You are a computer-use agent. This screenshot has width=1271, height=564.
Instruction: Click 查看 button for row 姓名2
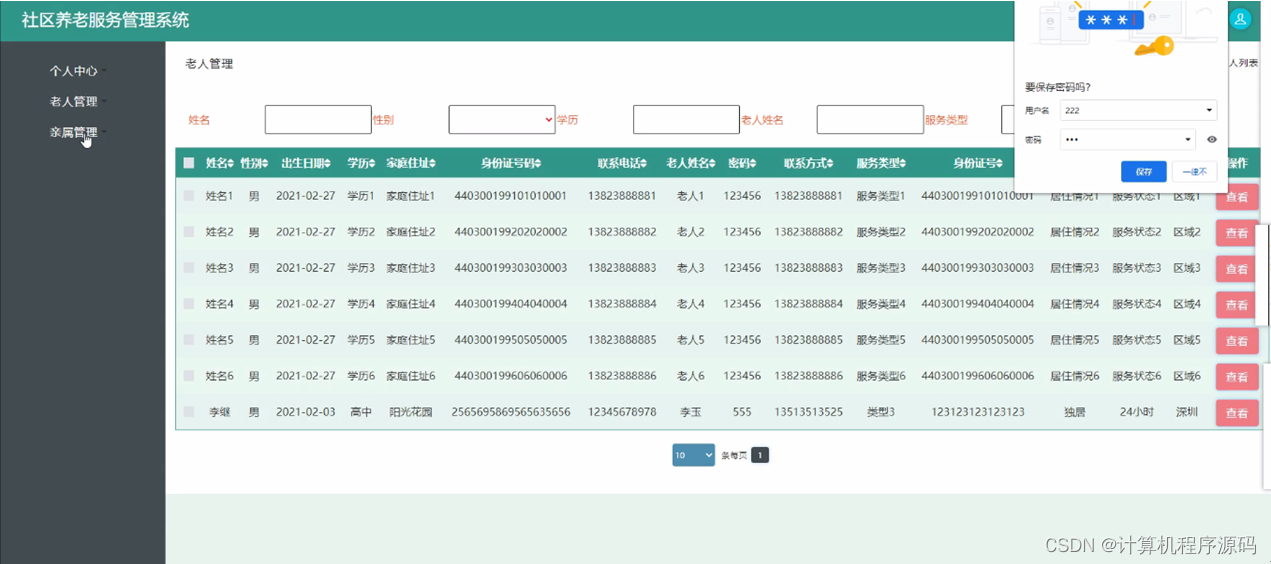pos(1237,233)
